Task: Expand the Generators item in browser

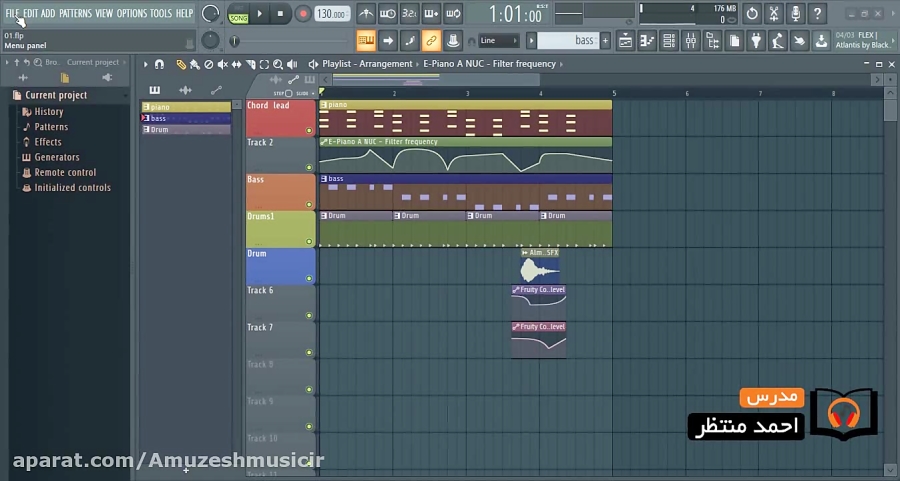Action: click(x=57, y=157)
